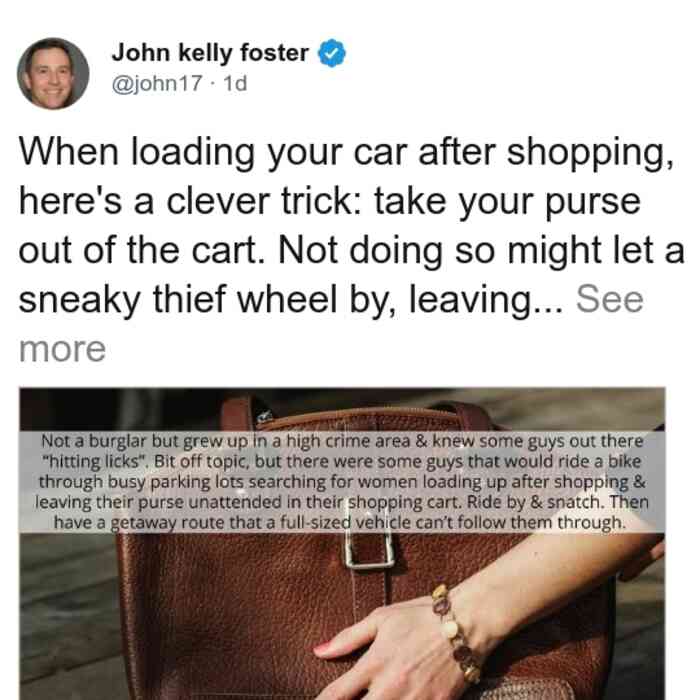Image resolution: width=700 pixels, height=700 pixels.
Task: Expand the post with the See link
Action: pyautogui.click(x=609, y=299)
